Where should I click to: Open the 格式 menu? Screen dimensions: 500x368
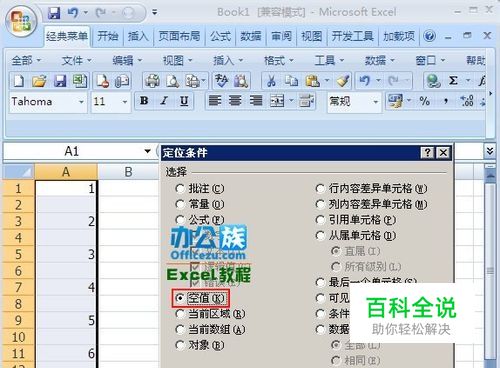click(x=279, y=60)
